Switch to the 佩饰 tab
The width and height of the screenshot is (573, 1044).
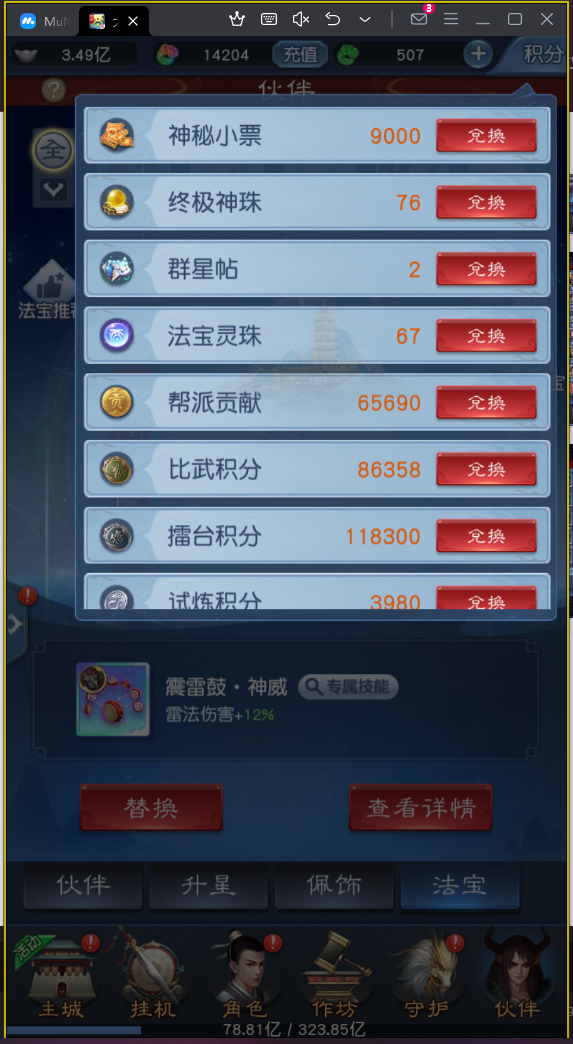point(334,886)
